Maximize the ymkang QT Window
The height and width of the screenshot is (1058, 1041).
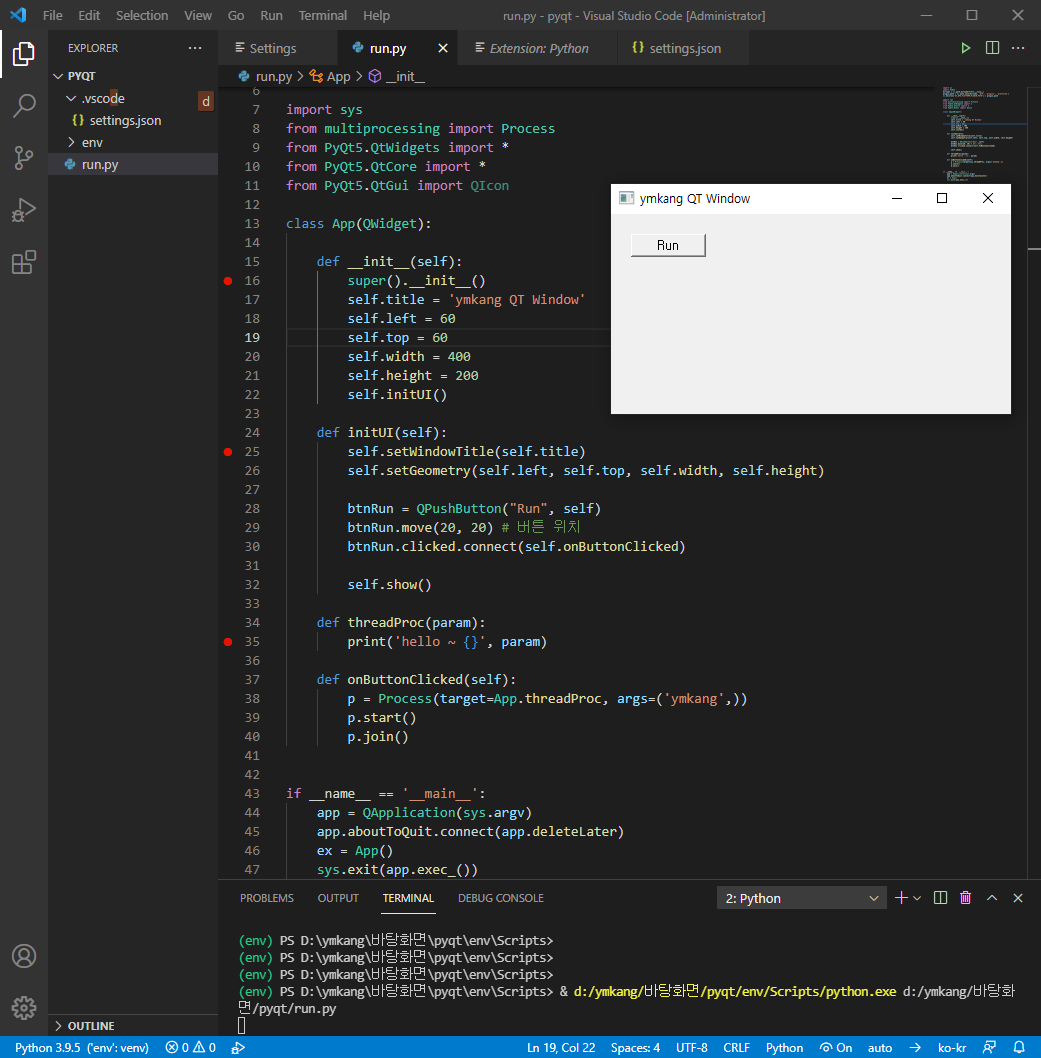point(942,198)
